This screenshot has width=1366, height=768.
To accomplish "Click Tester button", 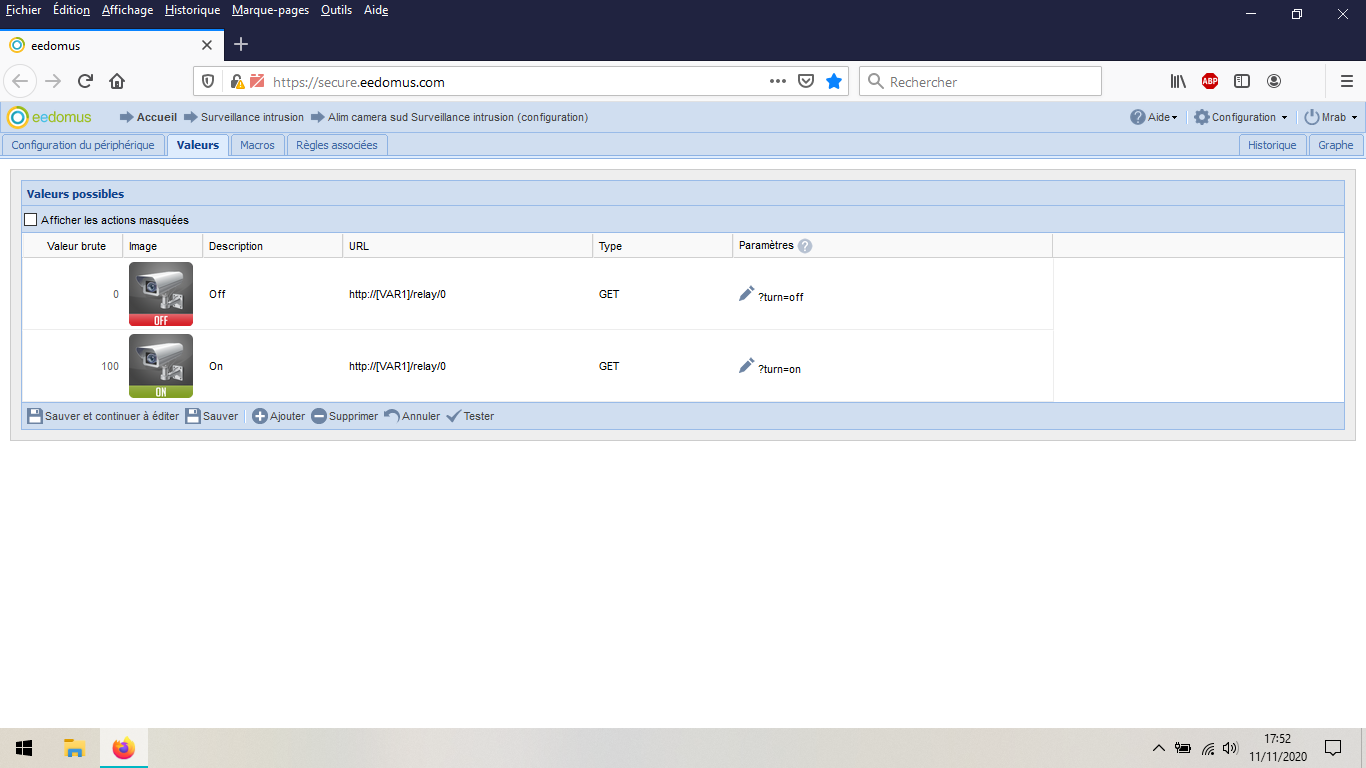I will [x=470, y=416].
